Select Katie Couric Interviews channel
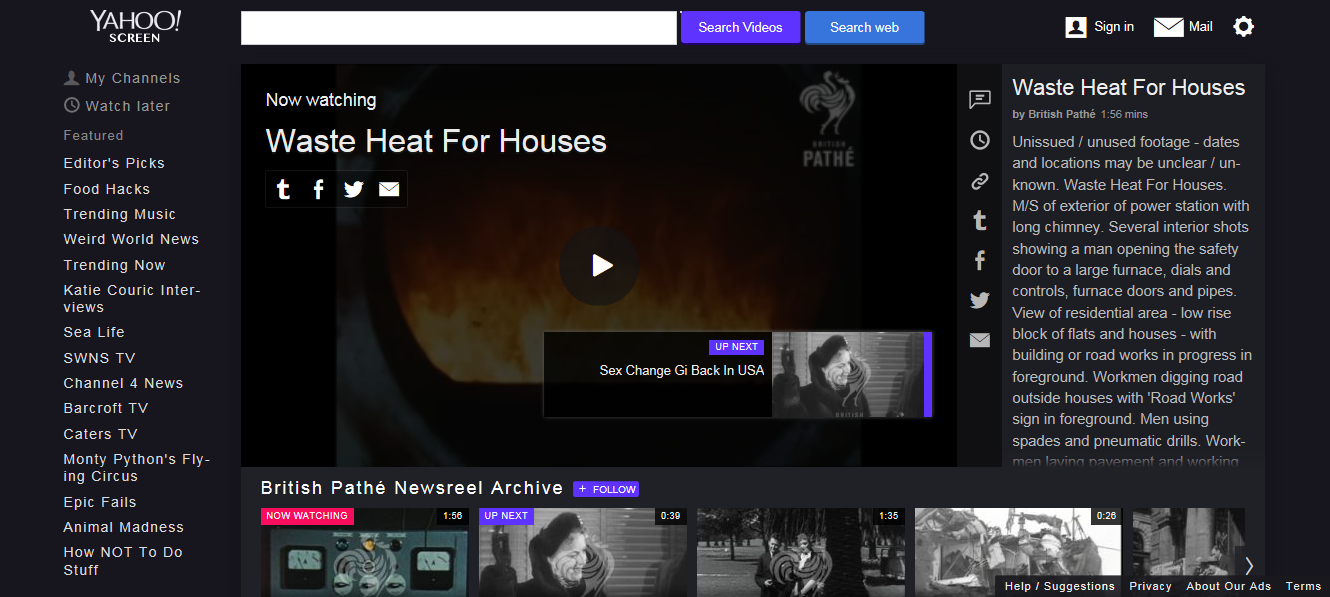The height and width of the screenshot is (597, 1330). [x=132, y=299]
